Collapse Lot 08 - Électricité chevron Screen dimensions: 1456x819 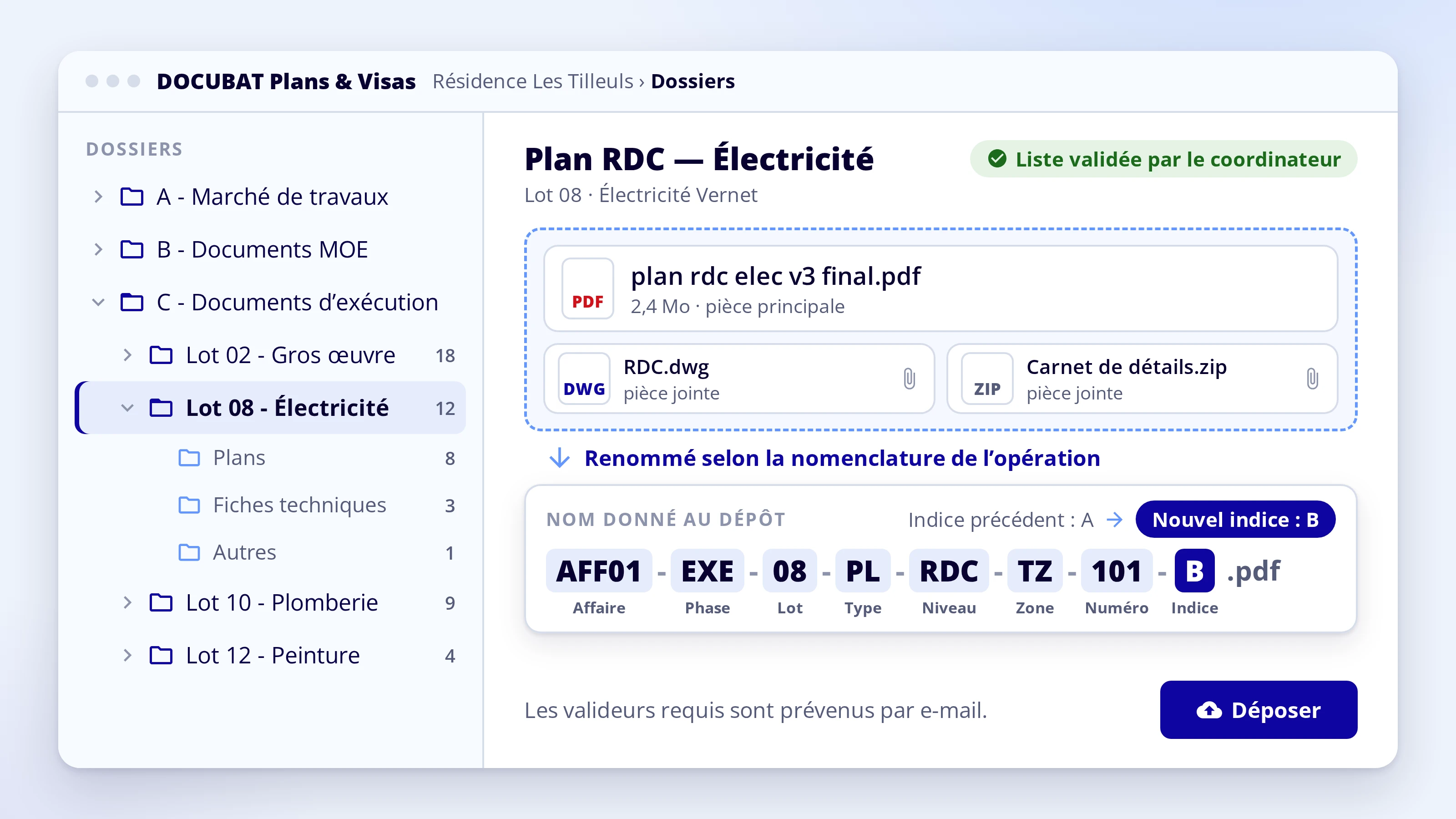(128, 408)
